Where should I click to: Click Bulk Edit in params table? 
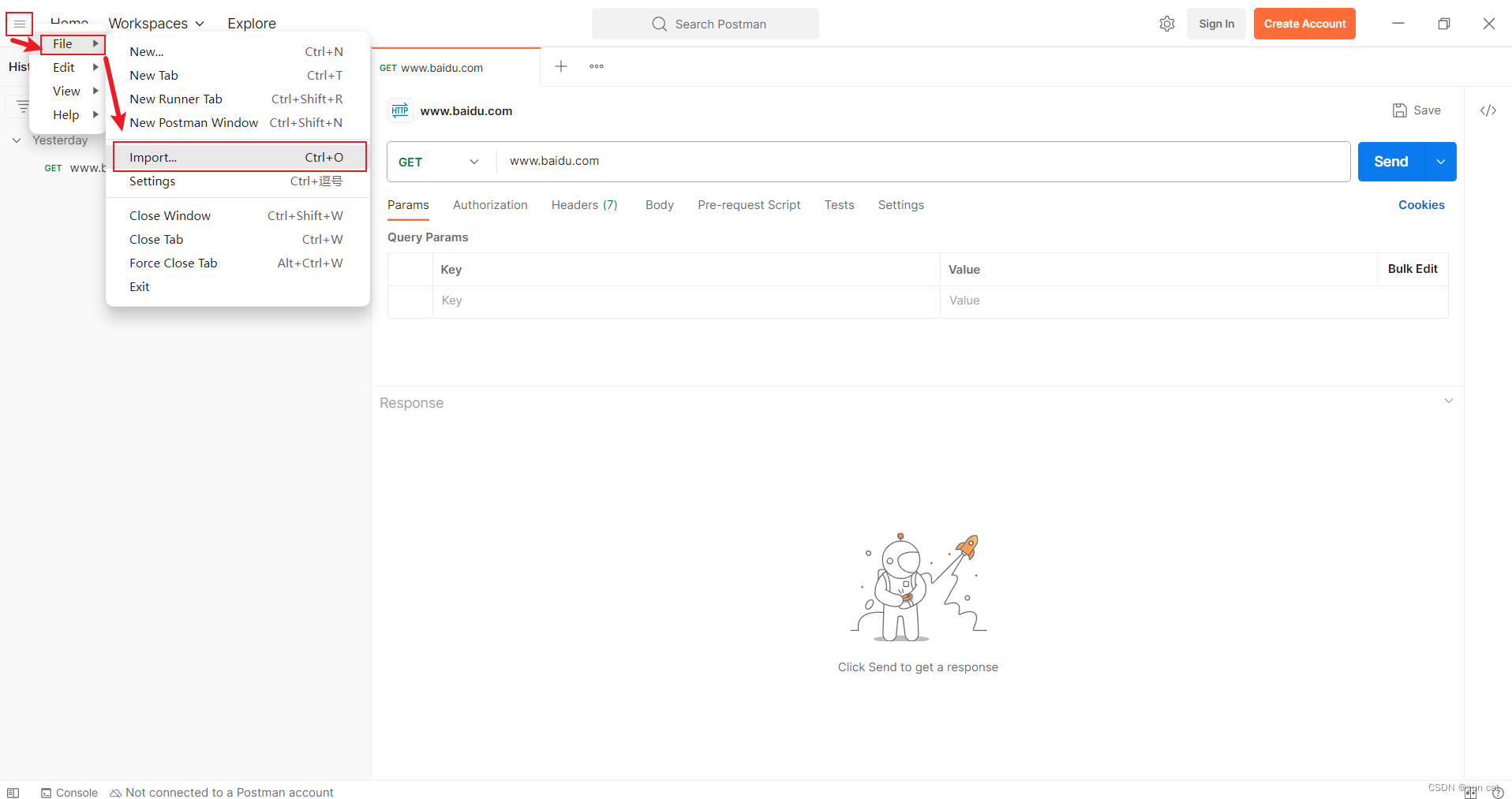[1413, 269]
